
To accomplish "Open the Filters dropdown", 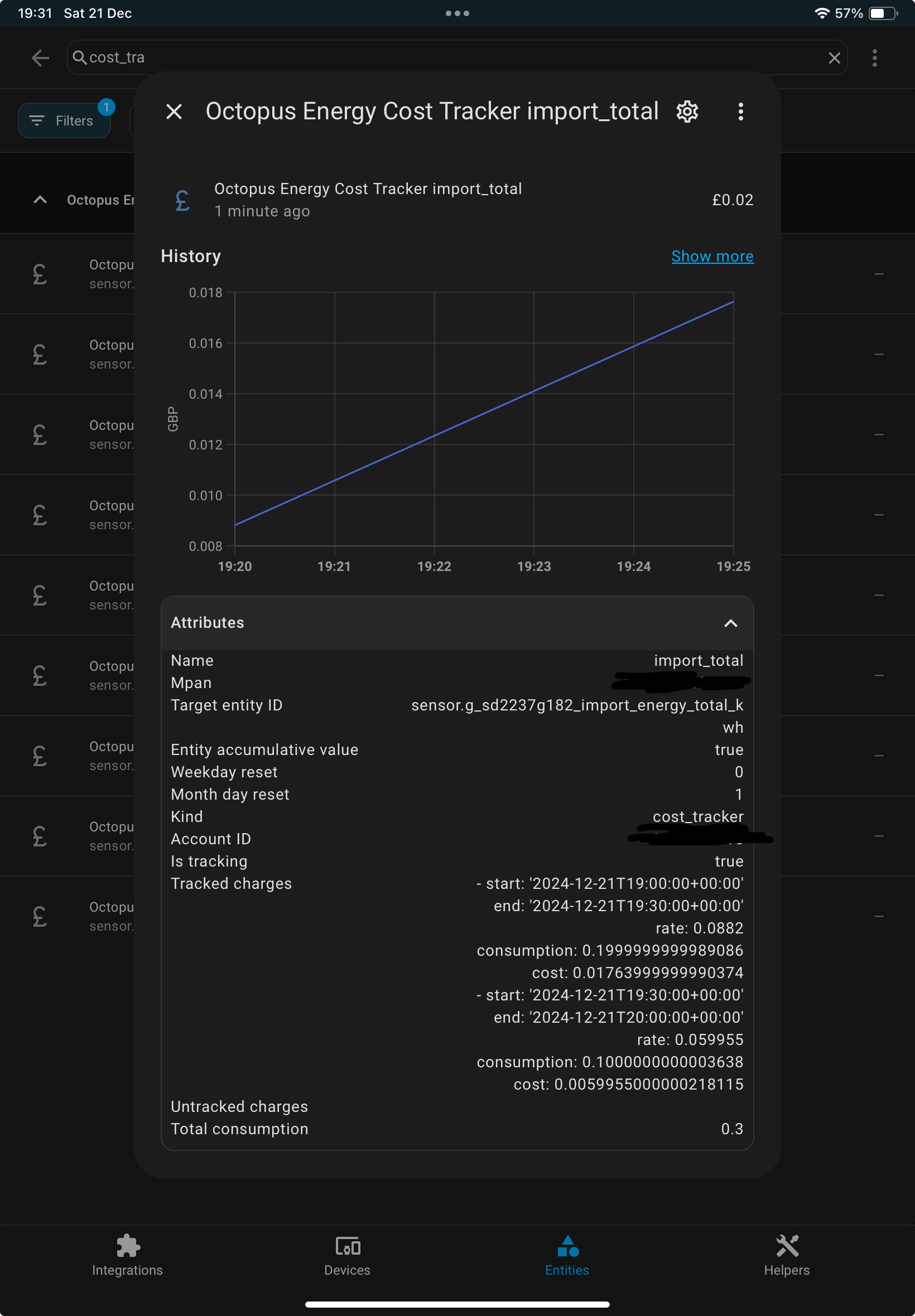I will point(64,121).
